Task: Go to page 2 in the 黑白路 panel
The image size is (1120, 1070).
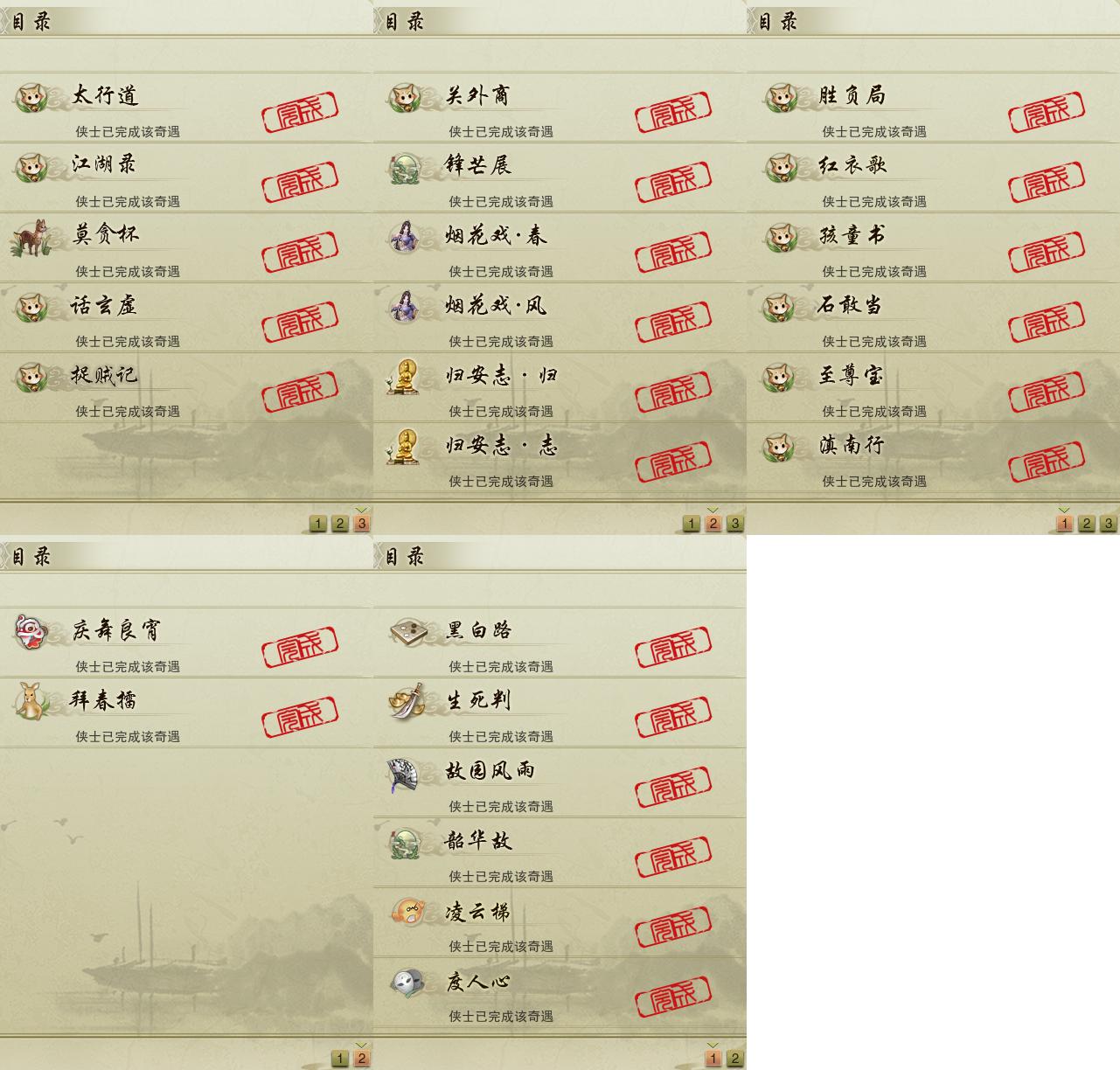Action: click(x=735, y=1059)
